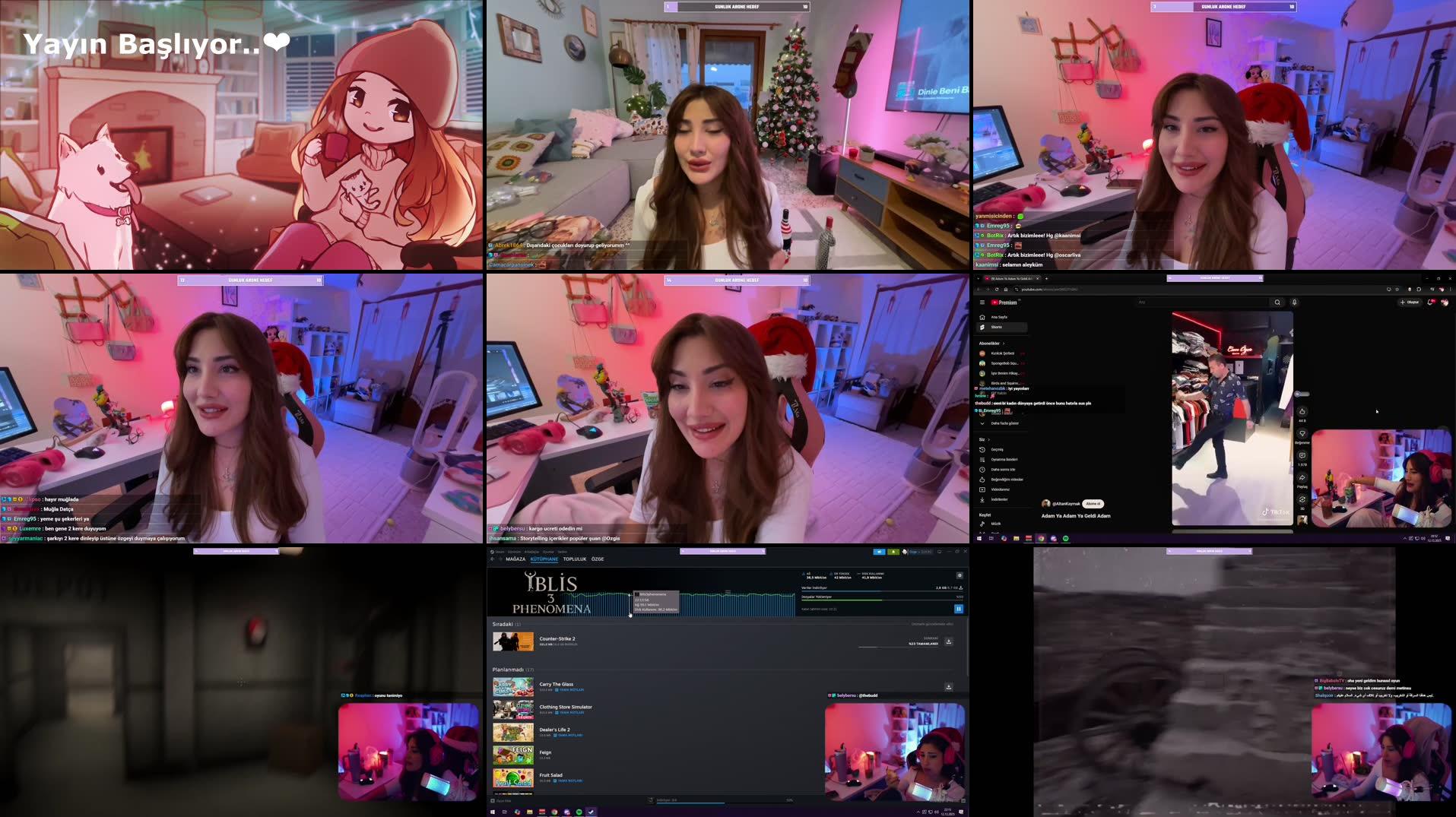Mute volume via the system tray speaker icon

pyautogui.click(x=936, y=811)
